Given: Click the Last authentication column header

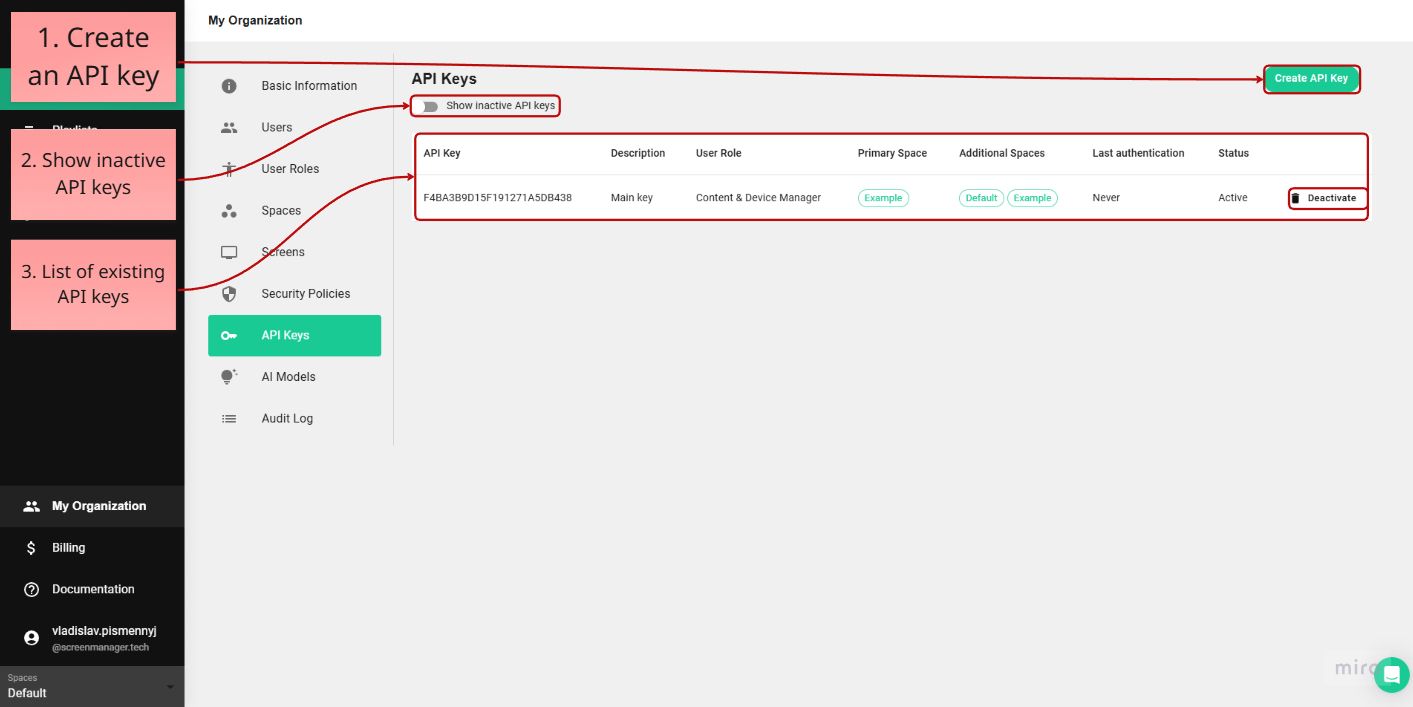Looking at the screenshot, I should 1138,154.
